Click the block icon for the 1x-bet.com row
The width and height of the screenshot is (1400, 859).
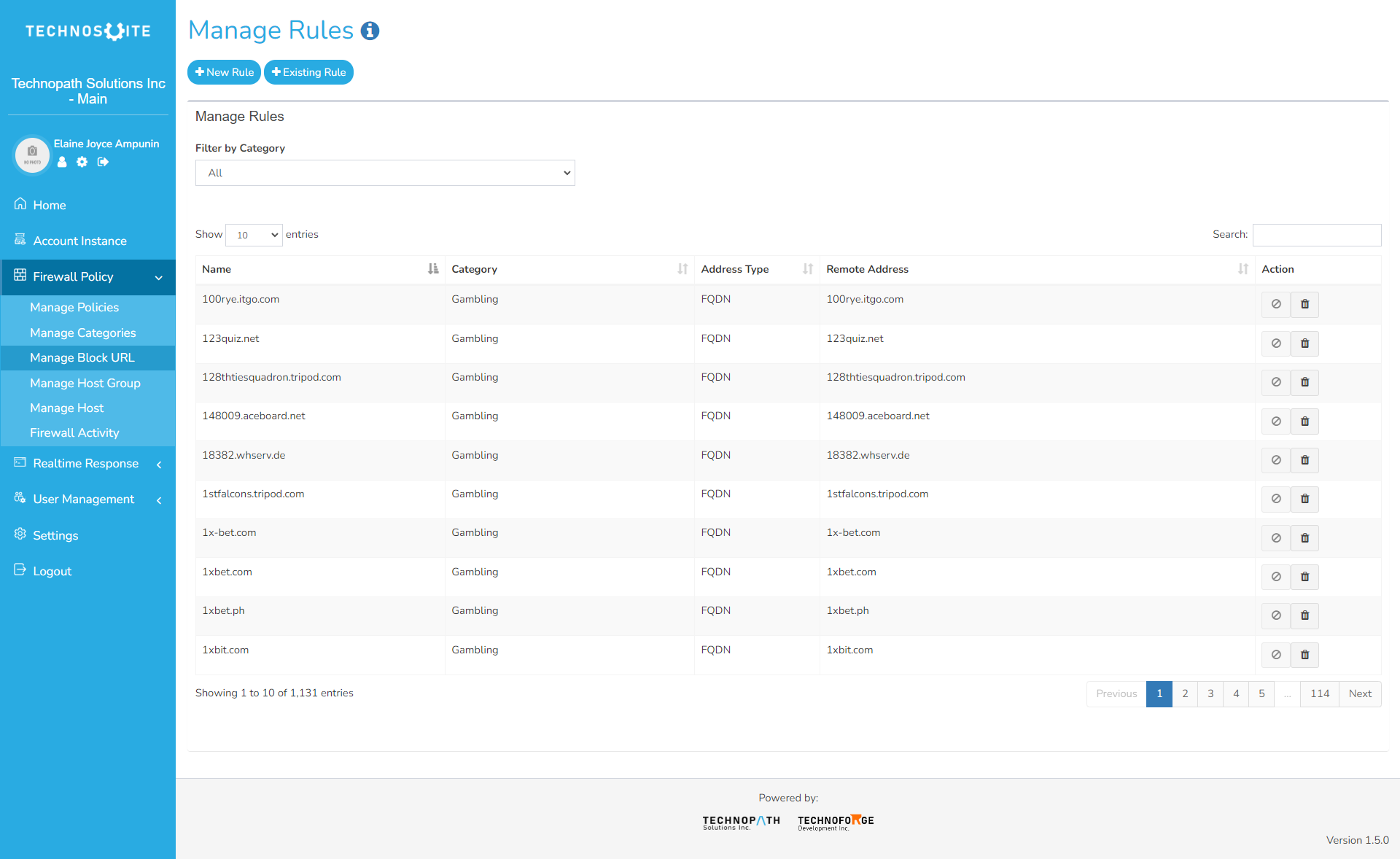pos(1276,538)
